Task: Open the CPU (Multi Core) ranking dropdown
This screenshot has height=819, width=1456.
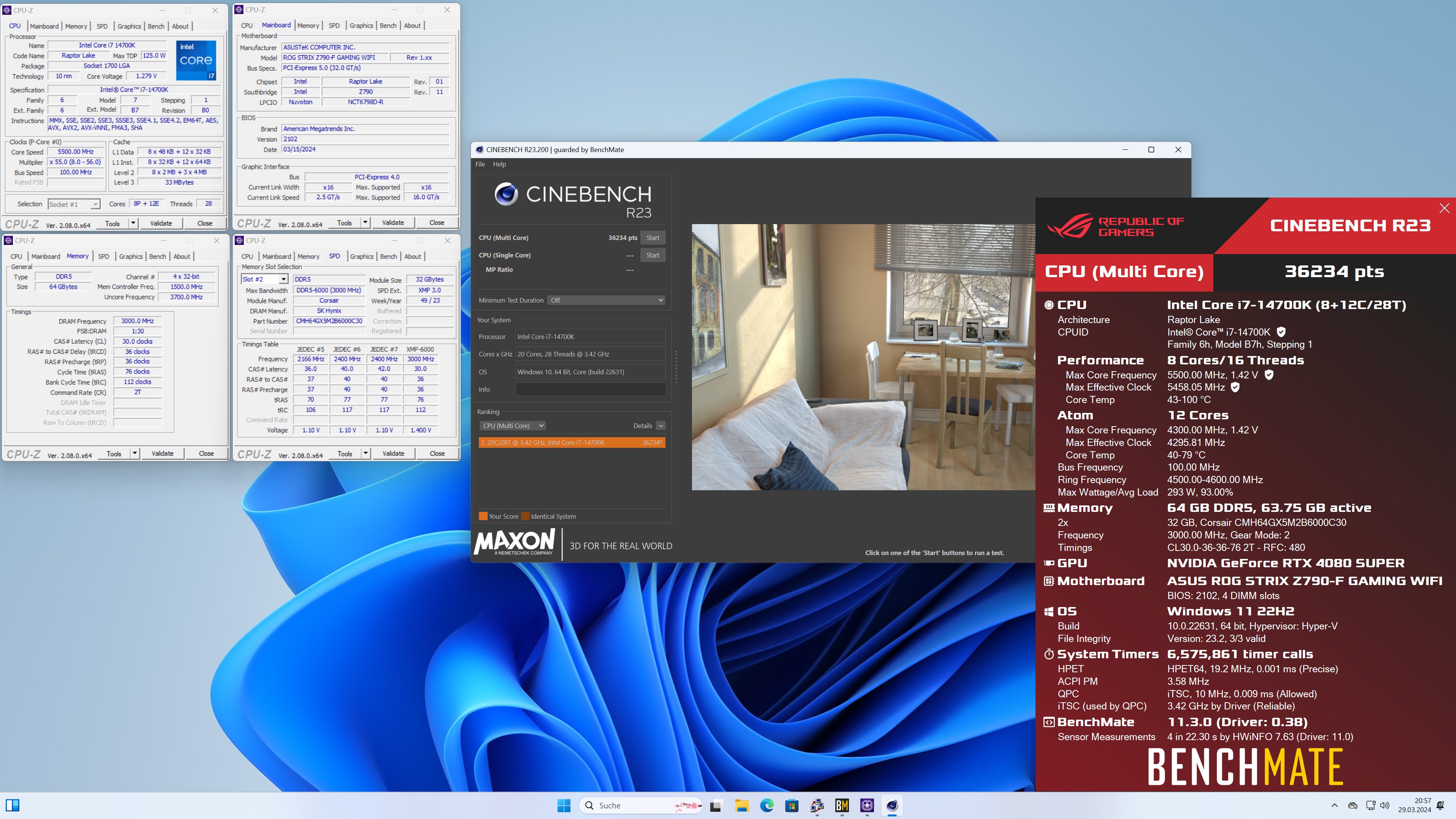Action: 512,425
